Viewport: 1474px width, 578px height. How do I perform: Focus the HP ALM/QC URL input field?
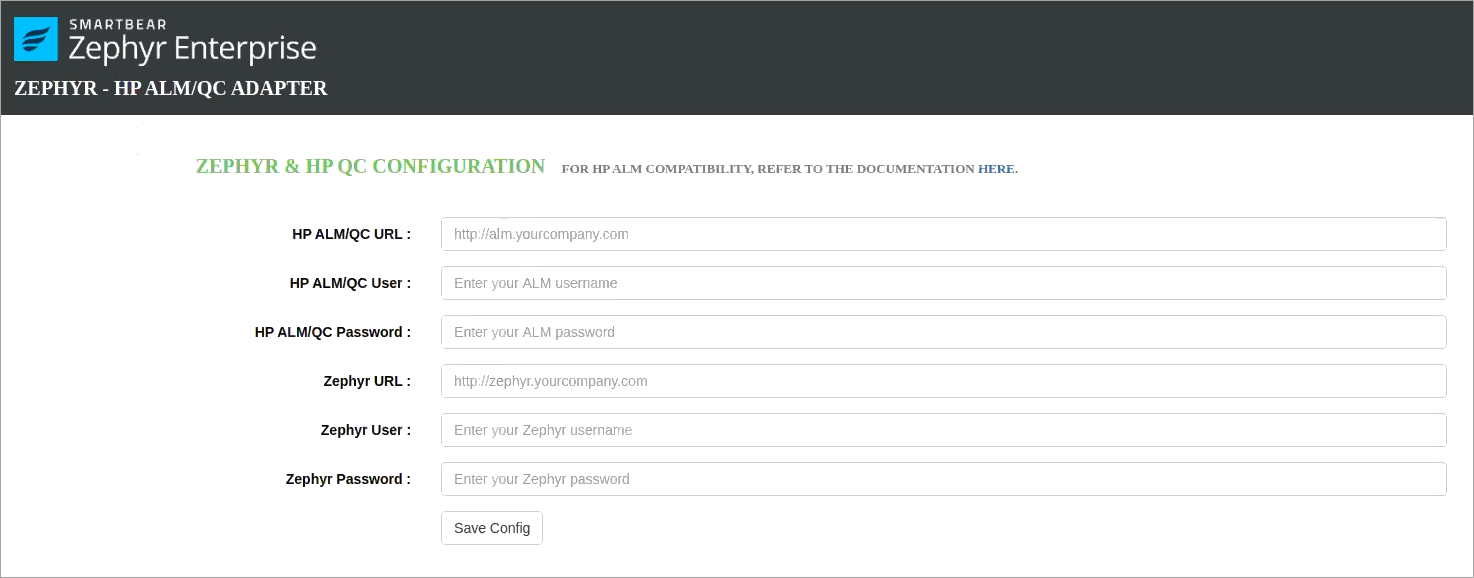tap(943, 234)
